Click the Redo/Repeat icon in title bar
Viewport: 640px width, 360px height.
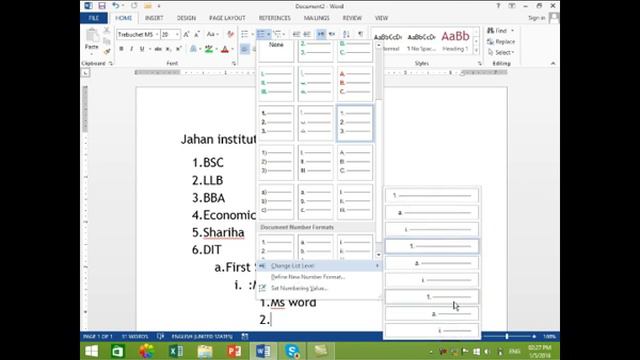click(x=134, y=6)
